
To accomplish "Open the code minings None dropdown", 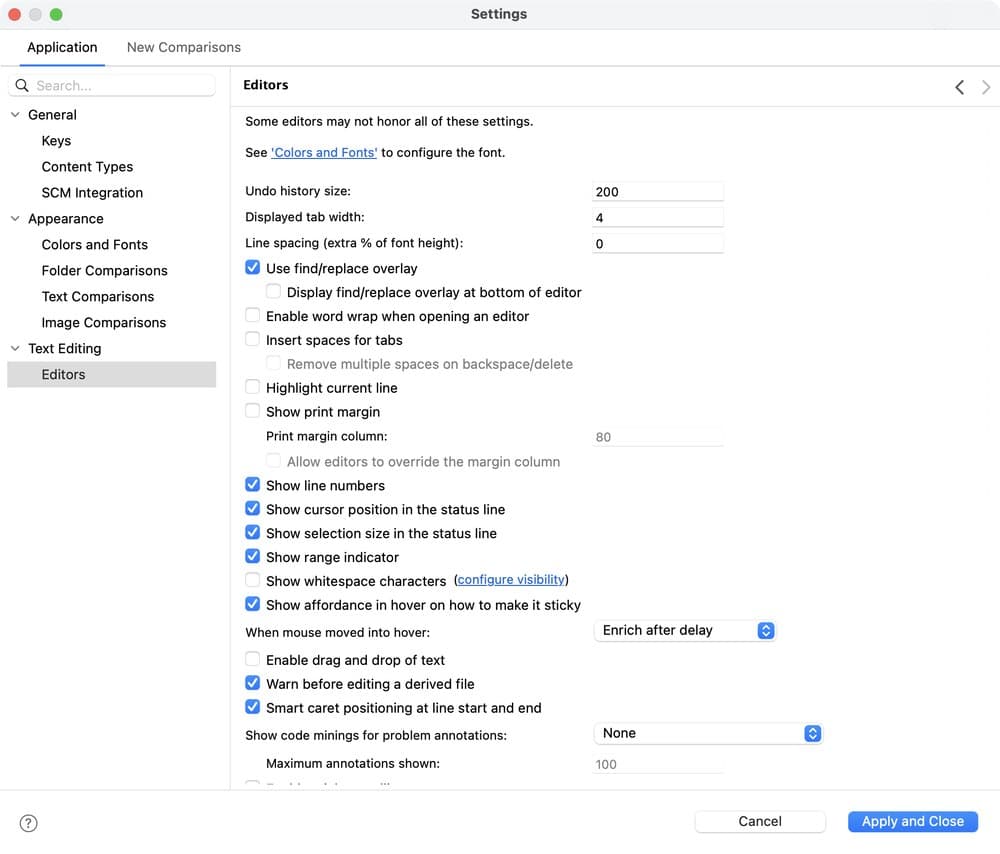I will click(708, 733).
